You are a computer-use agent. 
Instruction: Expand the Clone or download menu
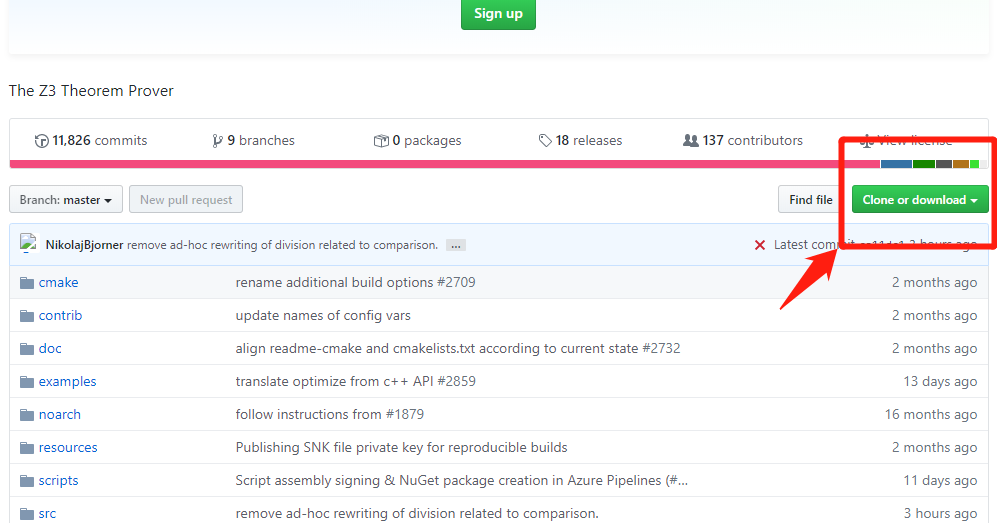click(919, 200)
